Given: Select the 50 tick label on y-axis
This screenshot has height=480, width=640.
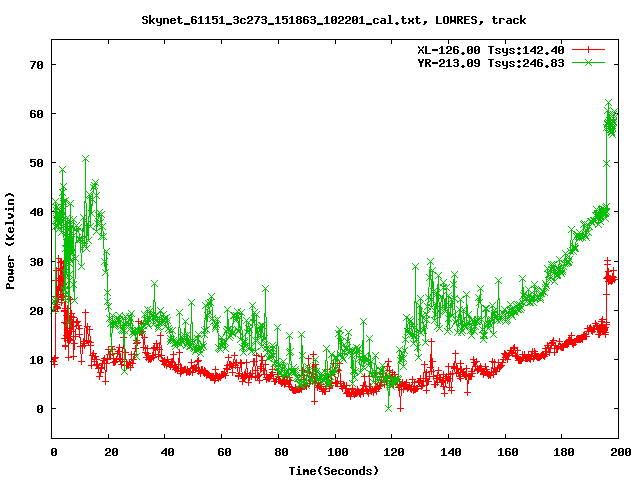Looking at the screenshot, I should 36,163.
